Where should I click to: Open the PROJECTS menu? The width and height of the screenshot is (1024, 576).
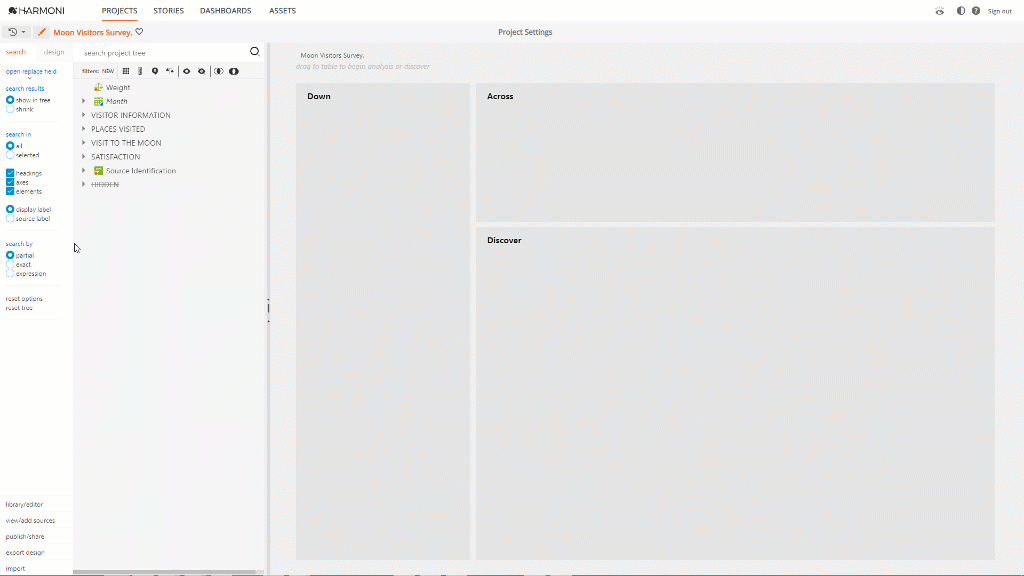pos(120,10)
